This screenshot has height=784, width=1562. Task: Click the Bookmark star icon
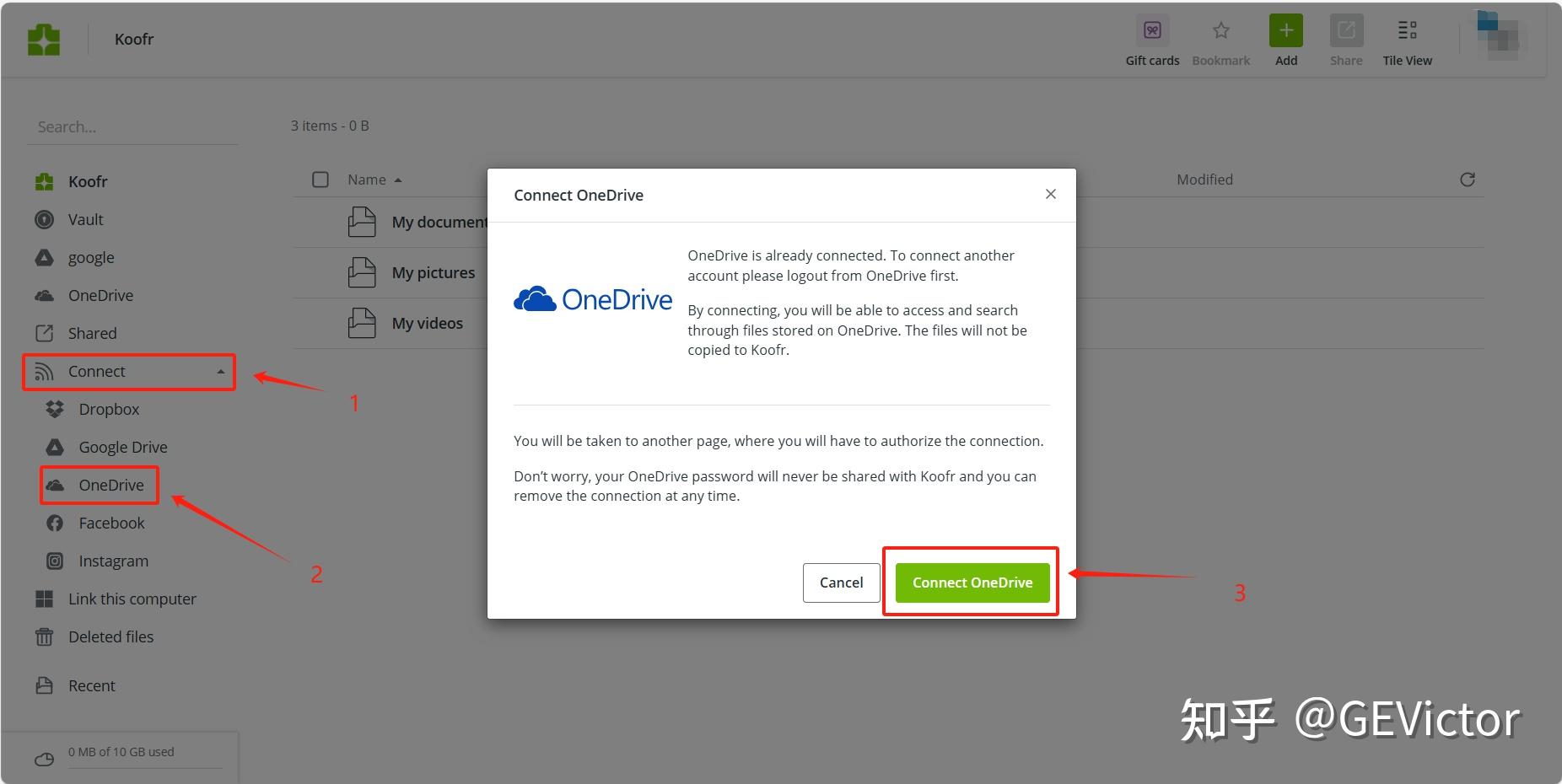tap(1220, 30)
